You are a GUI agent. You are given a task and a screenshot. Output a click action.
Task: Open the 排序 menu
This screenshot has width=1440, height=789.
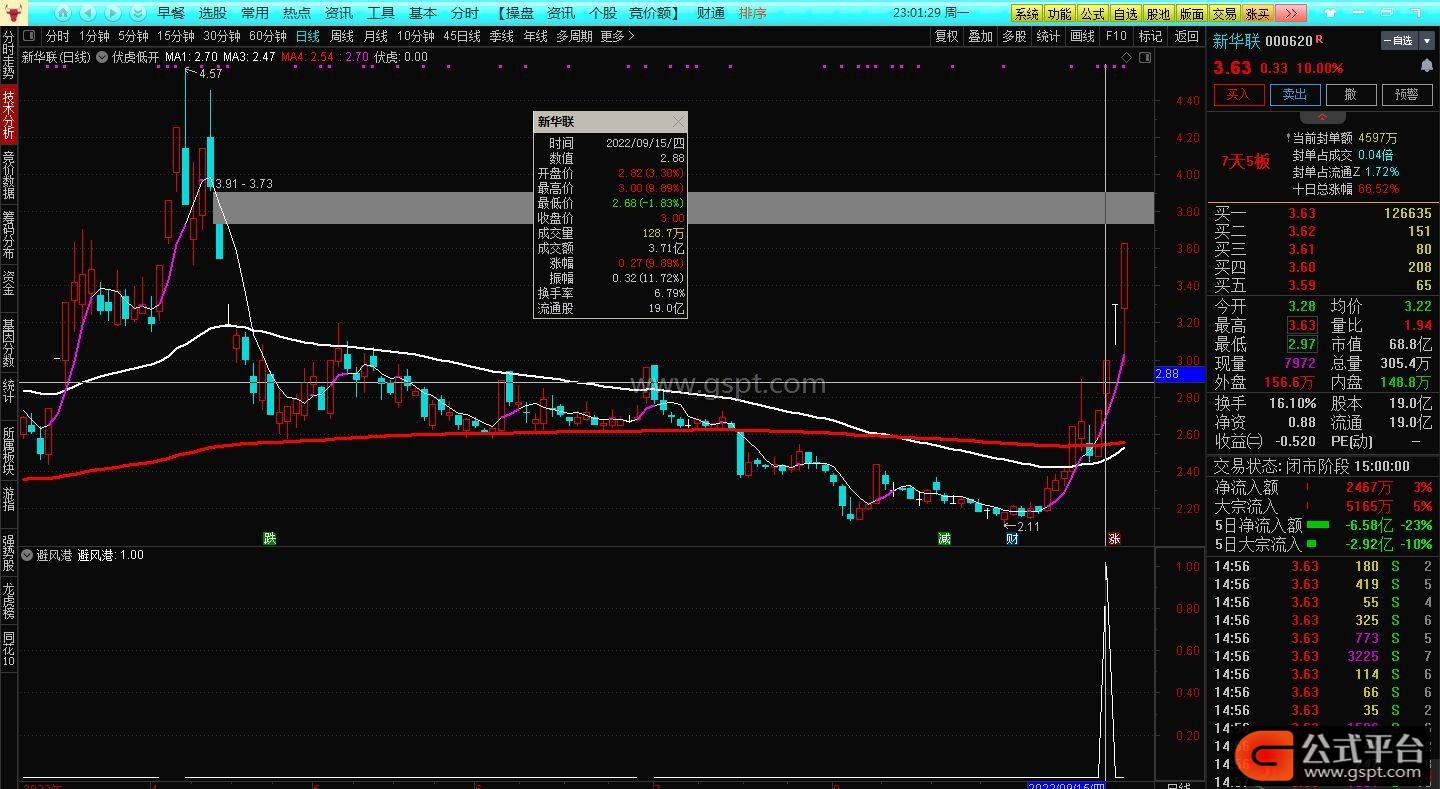[753, 13]
